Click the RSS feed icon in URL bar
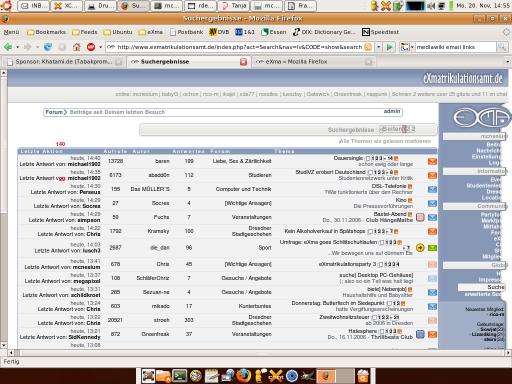The height and width of the screenshot is (384, 512). [x=368, y=47]
